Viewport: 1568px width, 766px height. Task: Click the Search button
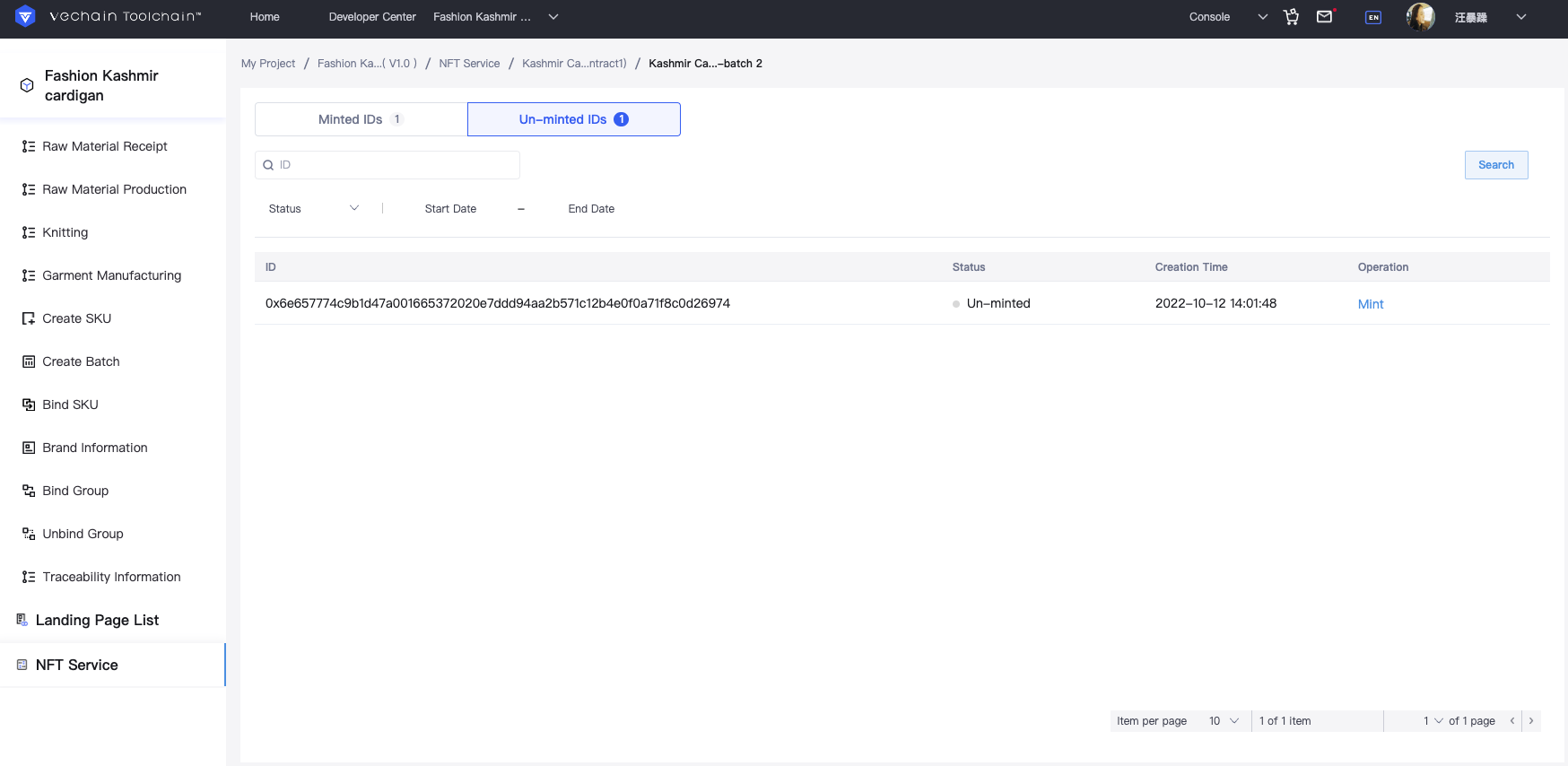1496,165
